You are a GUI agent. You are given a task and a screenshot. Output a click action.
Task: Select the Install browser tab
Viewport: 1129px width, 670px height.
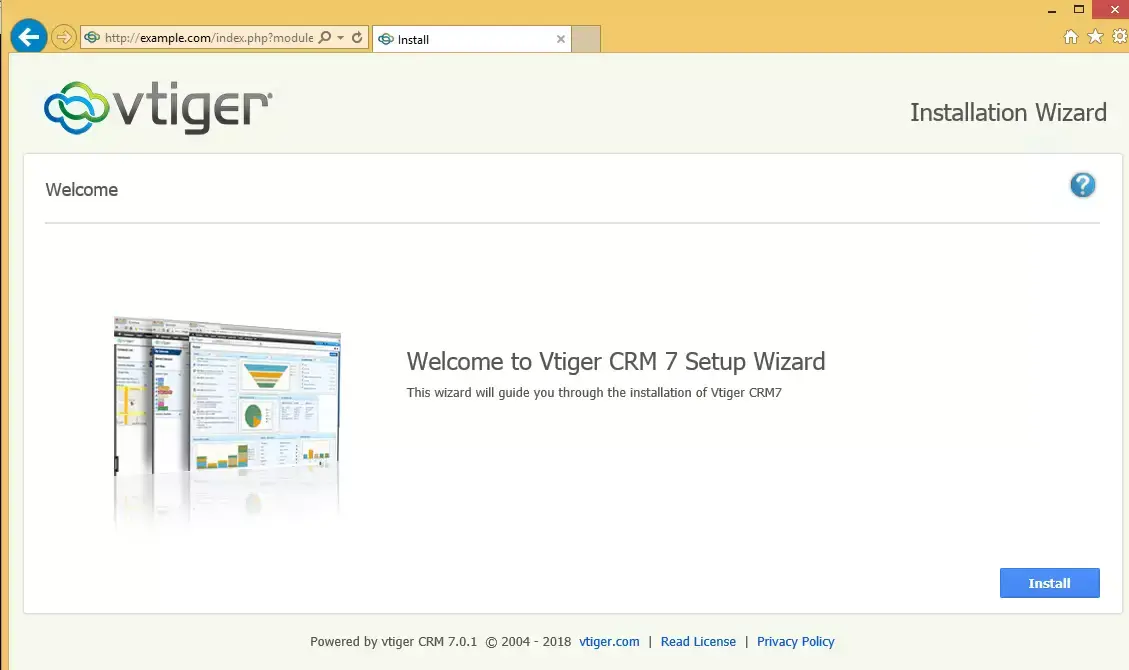click(472, 39)
